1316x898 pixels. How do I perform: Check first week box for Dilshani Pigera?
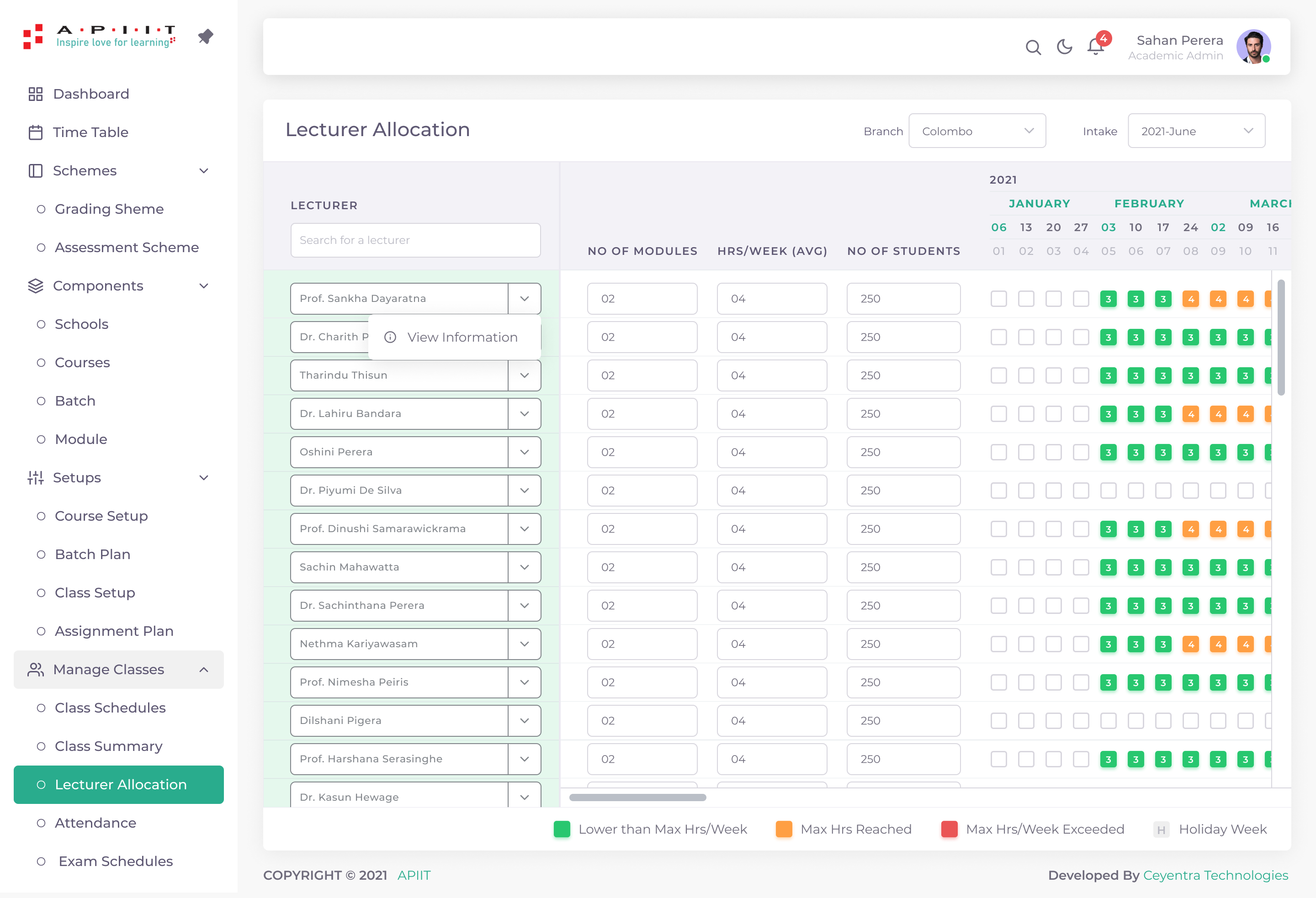click(x=998, y=721)
